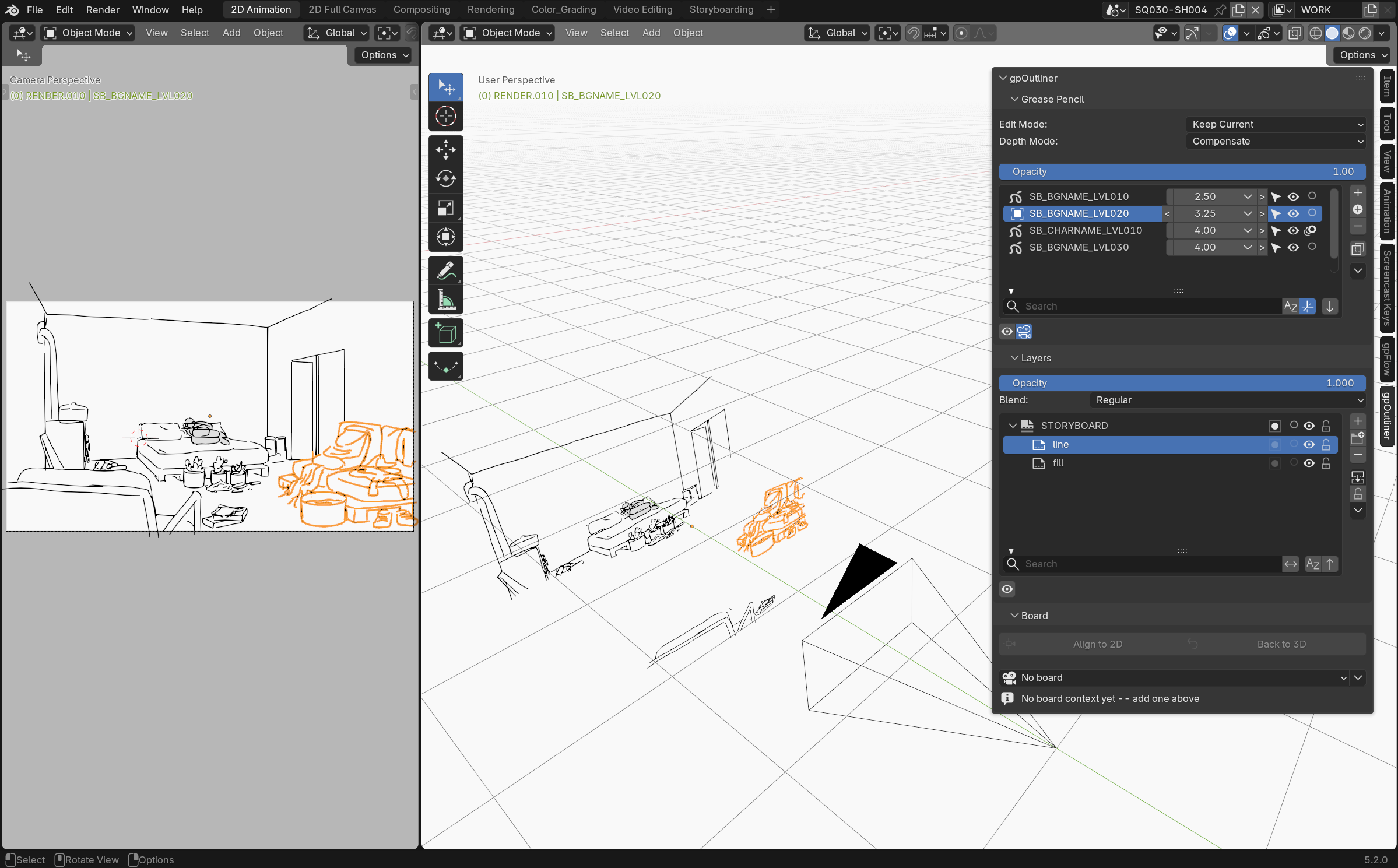Screen dimensions: 1398x868
Task: Click the Back to 3D button
Action: (1273, 644)
